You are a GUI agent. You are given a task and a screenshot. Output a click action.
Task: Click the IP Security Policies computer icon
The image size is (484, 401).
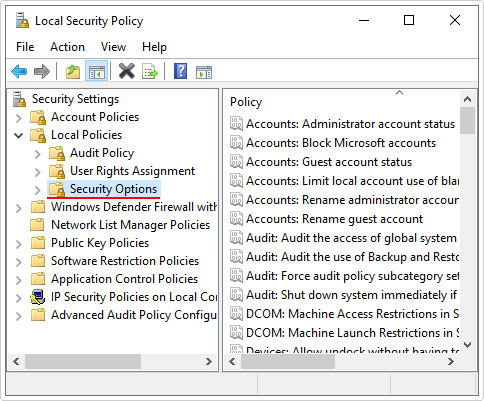[38, 297]
